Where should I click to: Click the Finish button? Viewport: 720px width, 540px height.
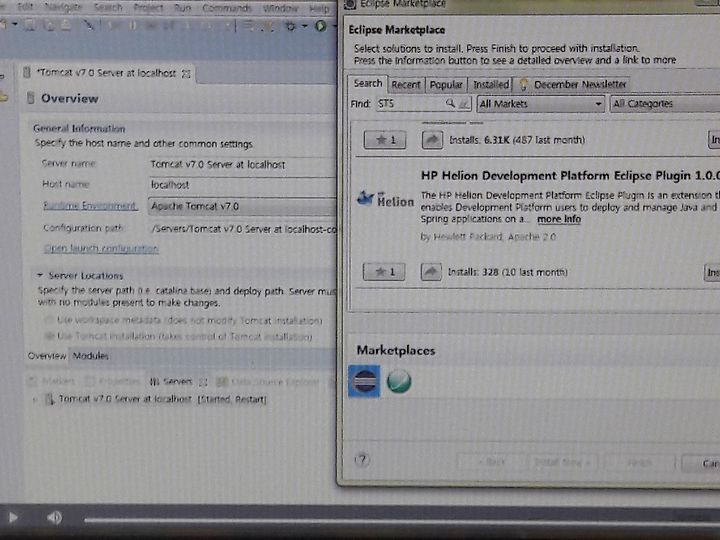coord(639,462)
